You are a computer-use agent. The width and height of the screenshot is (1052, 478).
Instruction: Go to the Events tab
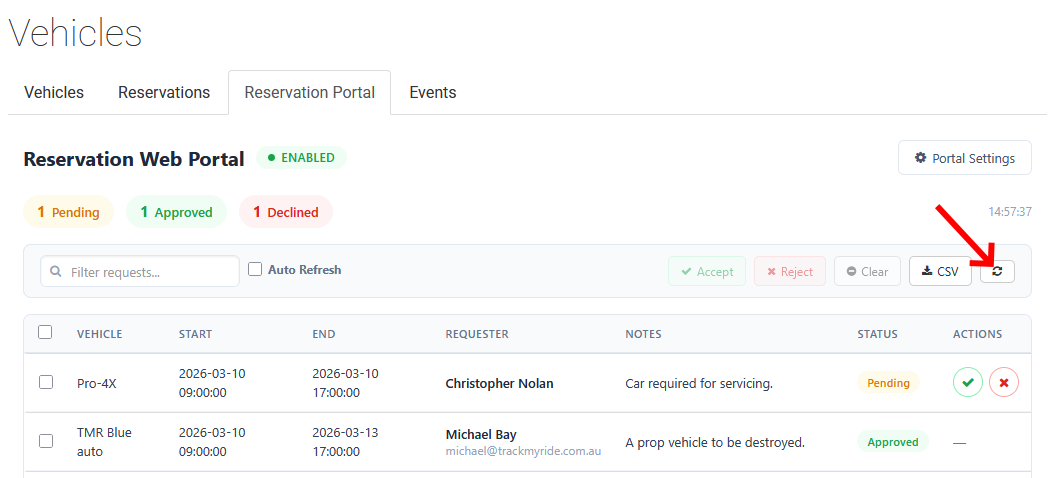point(432,93)
